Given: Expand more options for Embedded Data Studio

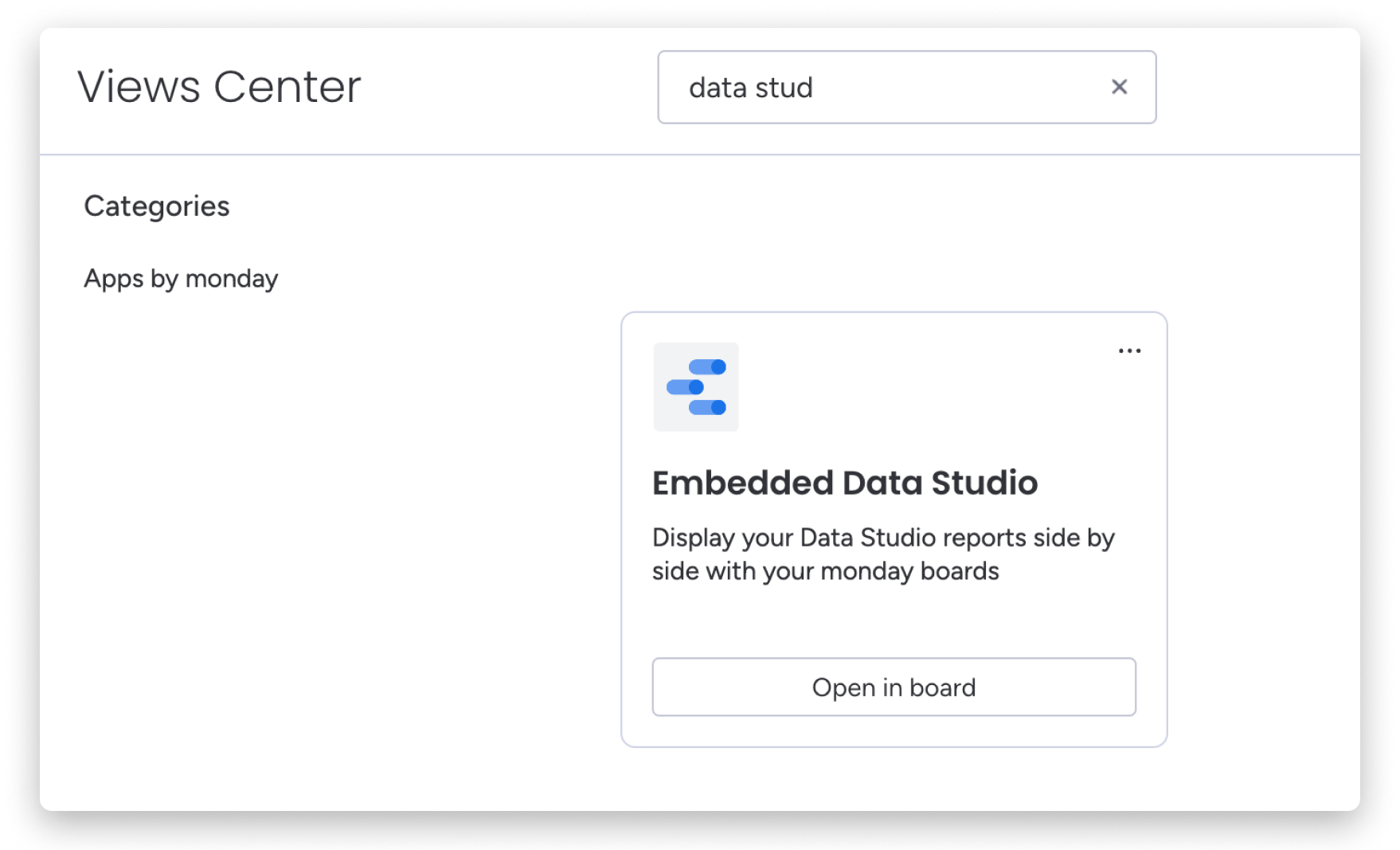Looking at the screenshot, I should point(1129,351).
